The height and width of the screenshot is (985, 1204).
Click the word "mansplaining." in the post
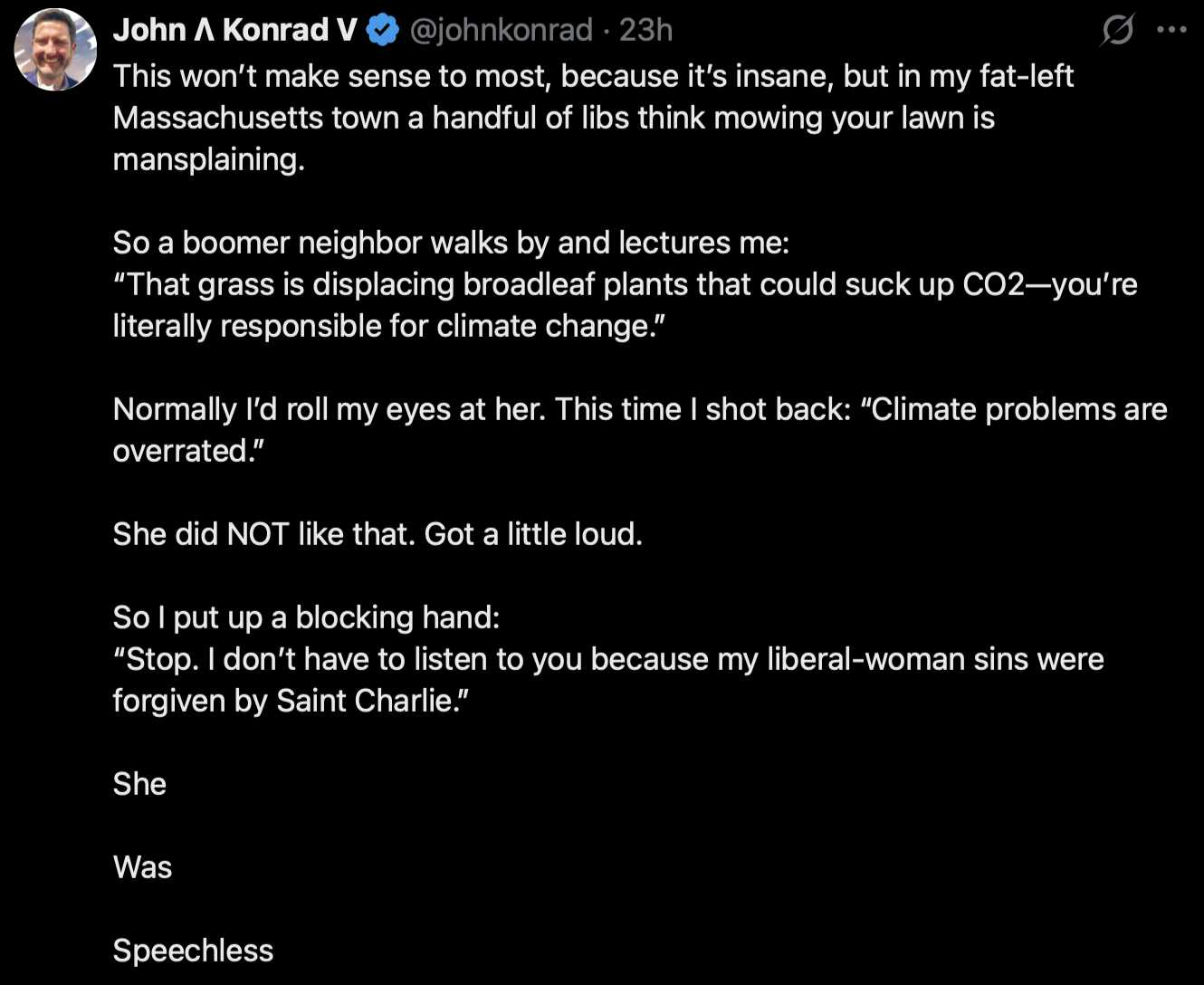(x=209, y=159)
